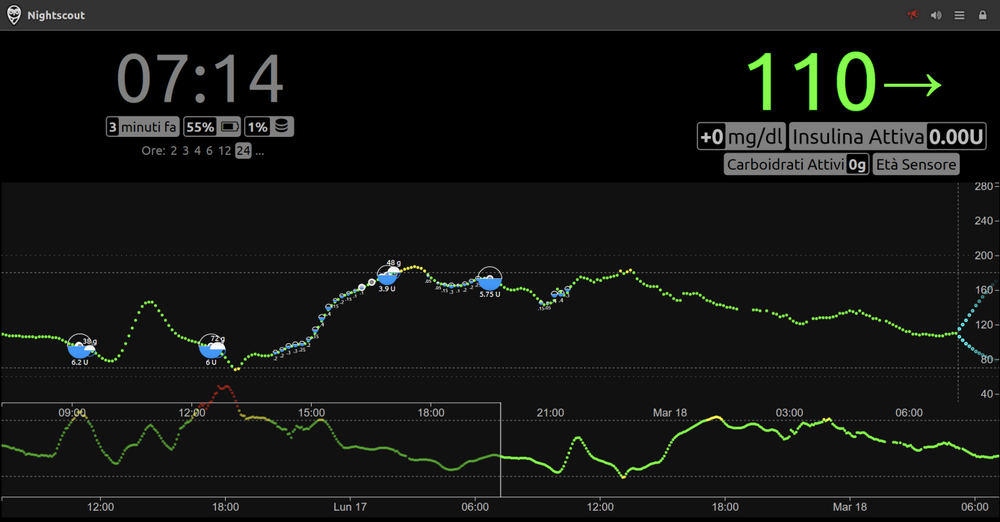Expand more time ranges with ellipsis

tap(260, 151)
